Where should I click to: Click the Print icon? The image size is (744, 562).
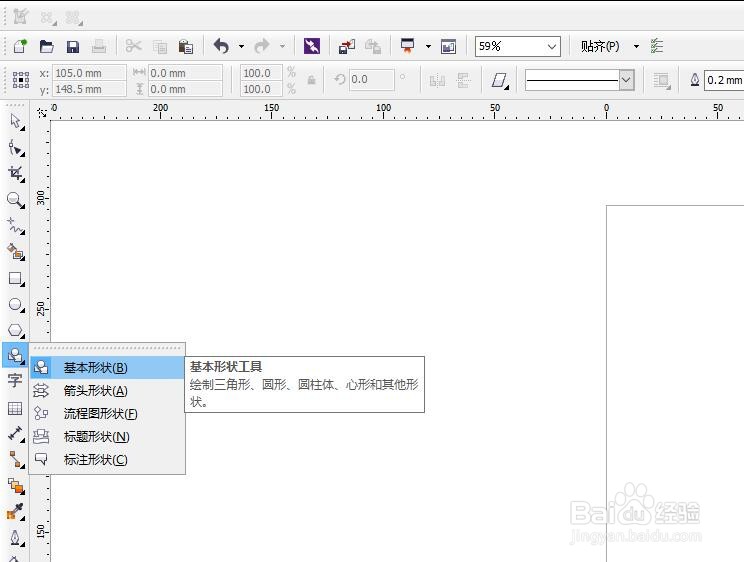99,46
